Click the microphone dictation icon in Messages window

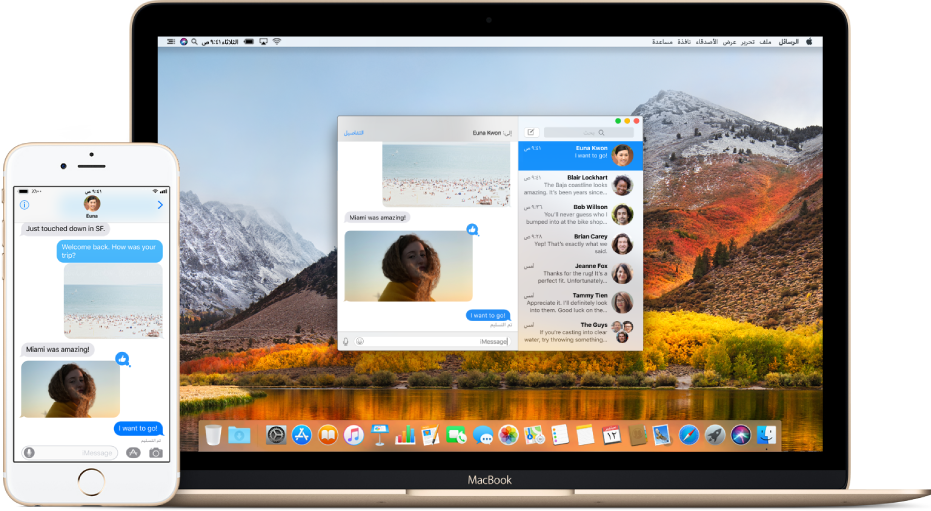346,341
